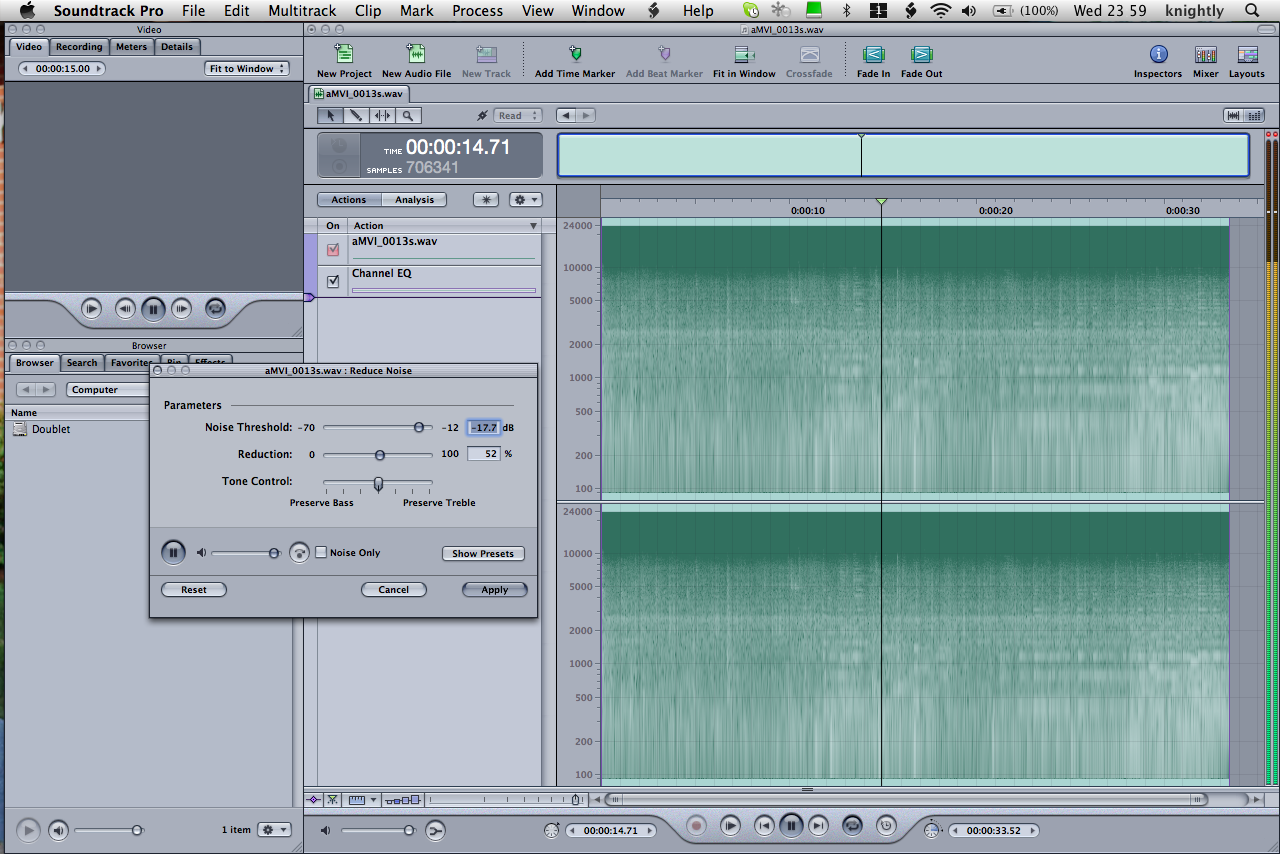Click the Show Presets button
Image resolution: width=1280 pixels, height=854 pixels.
tap(483, 553)
